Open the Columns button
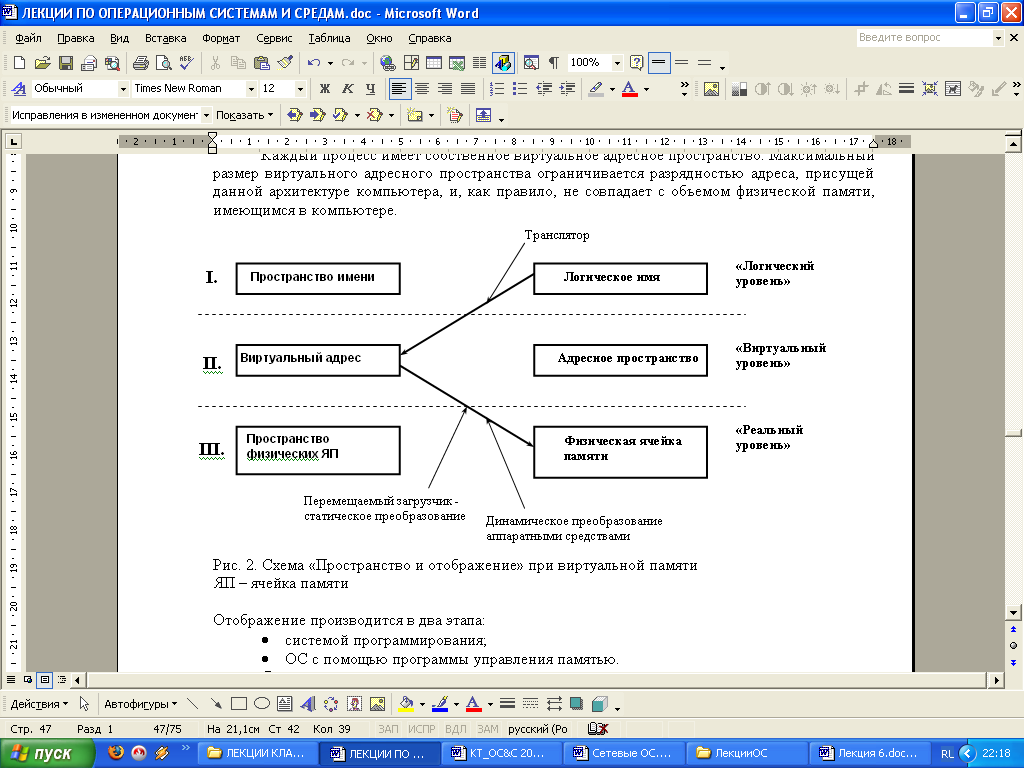 pos(479,63)
